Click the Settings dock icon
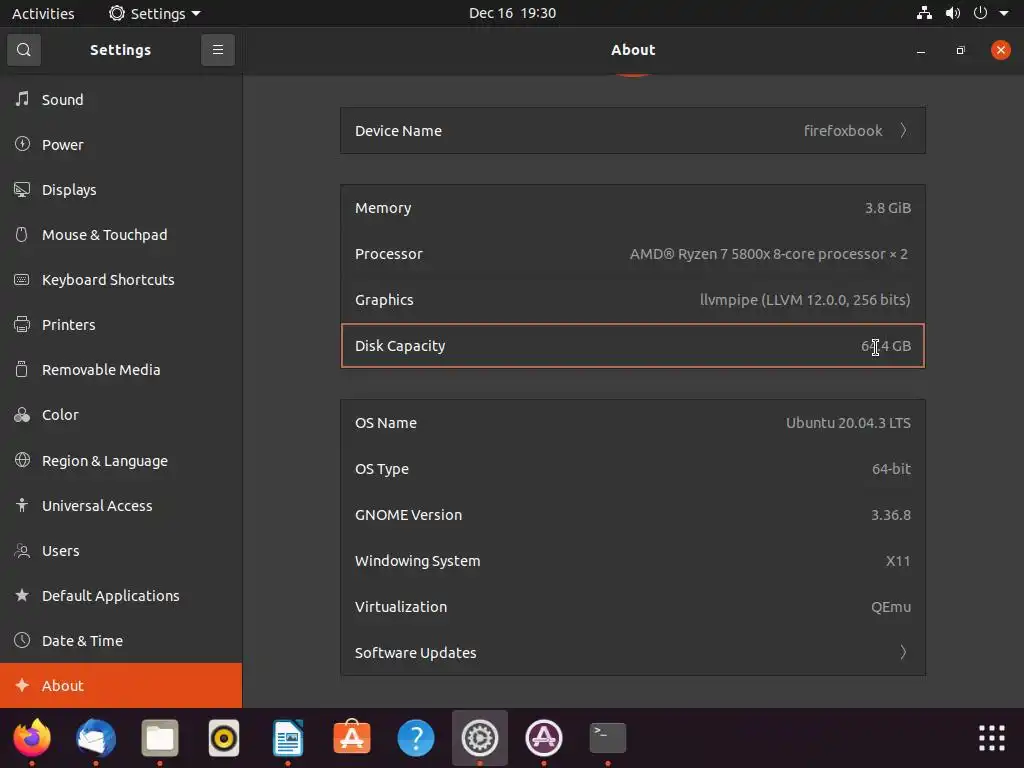 pos(480,738)
